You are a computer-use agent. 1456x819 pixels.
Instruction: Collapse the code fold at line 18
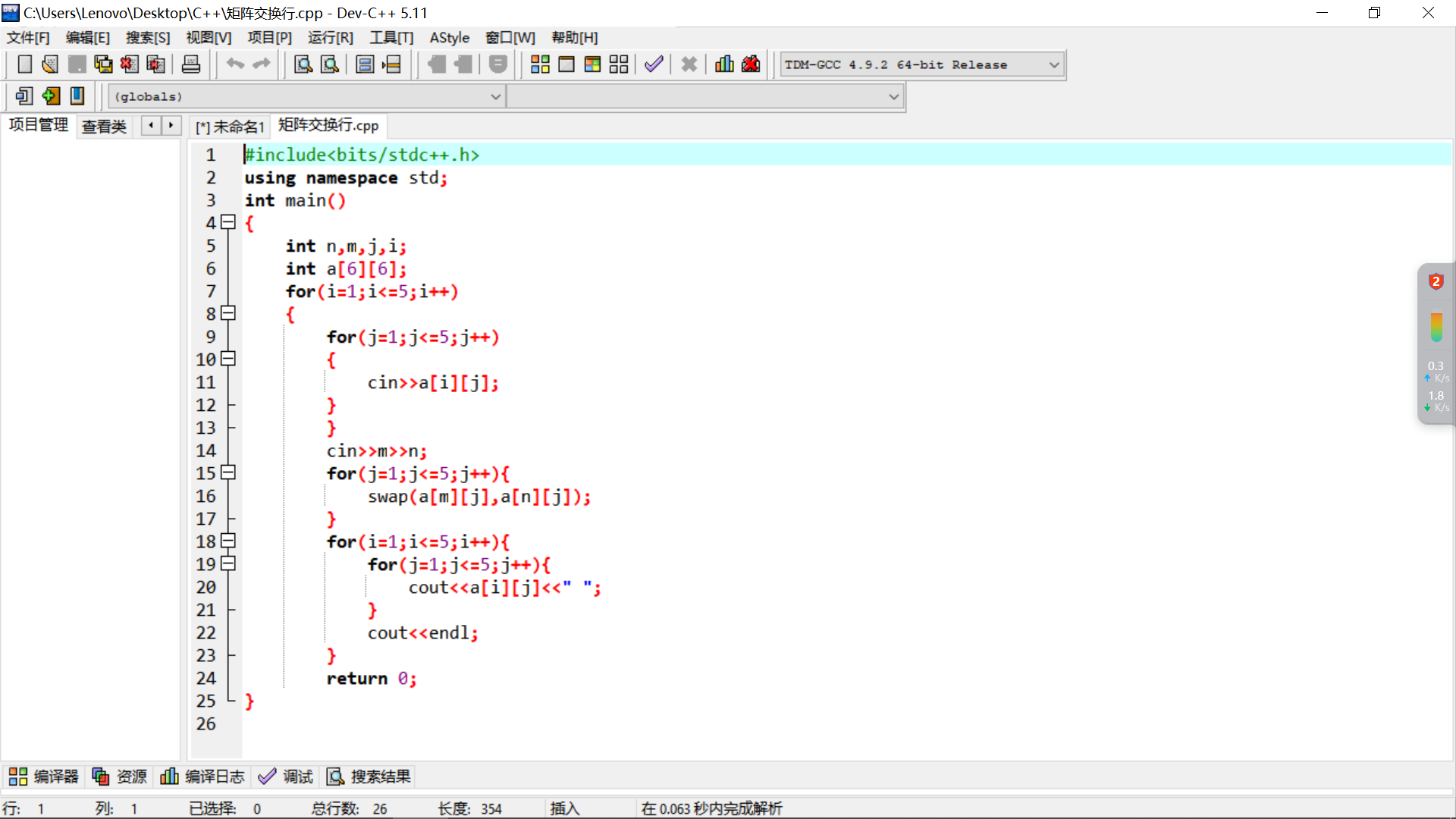[228, 541]
